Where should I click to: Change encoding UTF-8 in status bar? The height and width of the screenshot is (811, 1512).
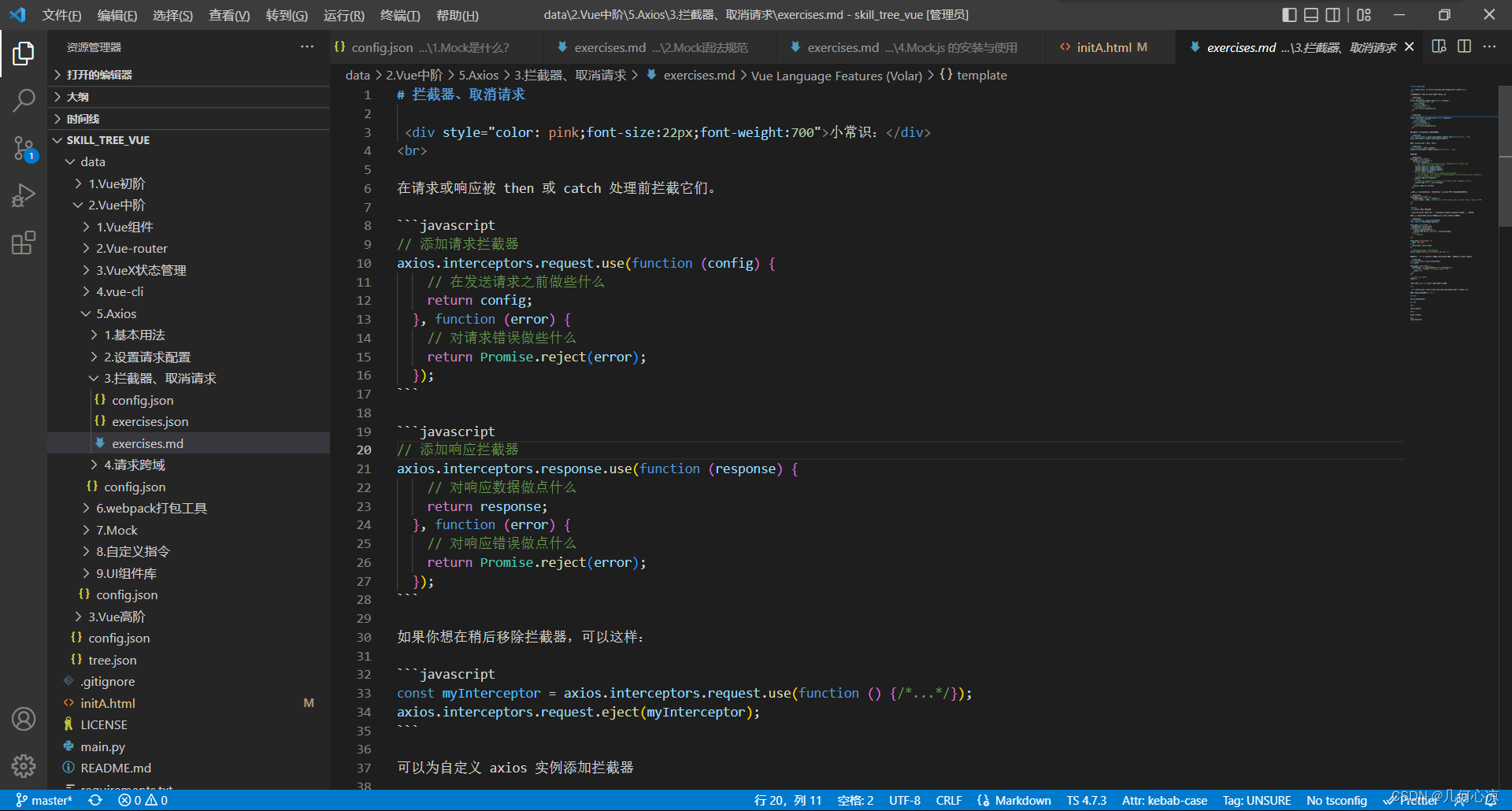pyautogui.click(x=905, y=800)
